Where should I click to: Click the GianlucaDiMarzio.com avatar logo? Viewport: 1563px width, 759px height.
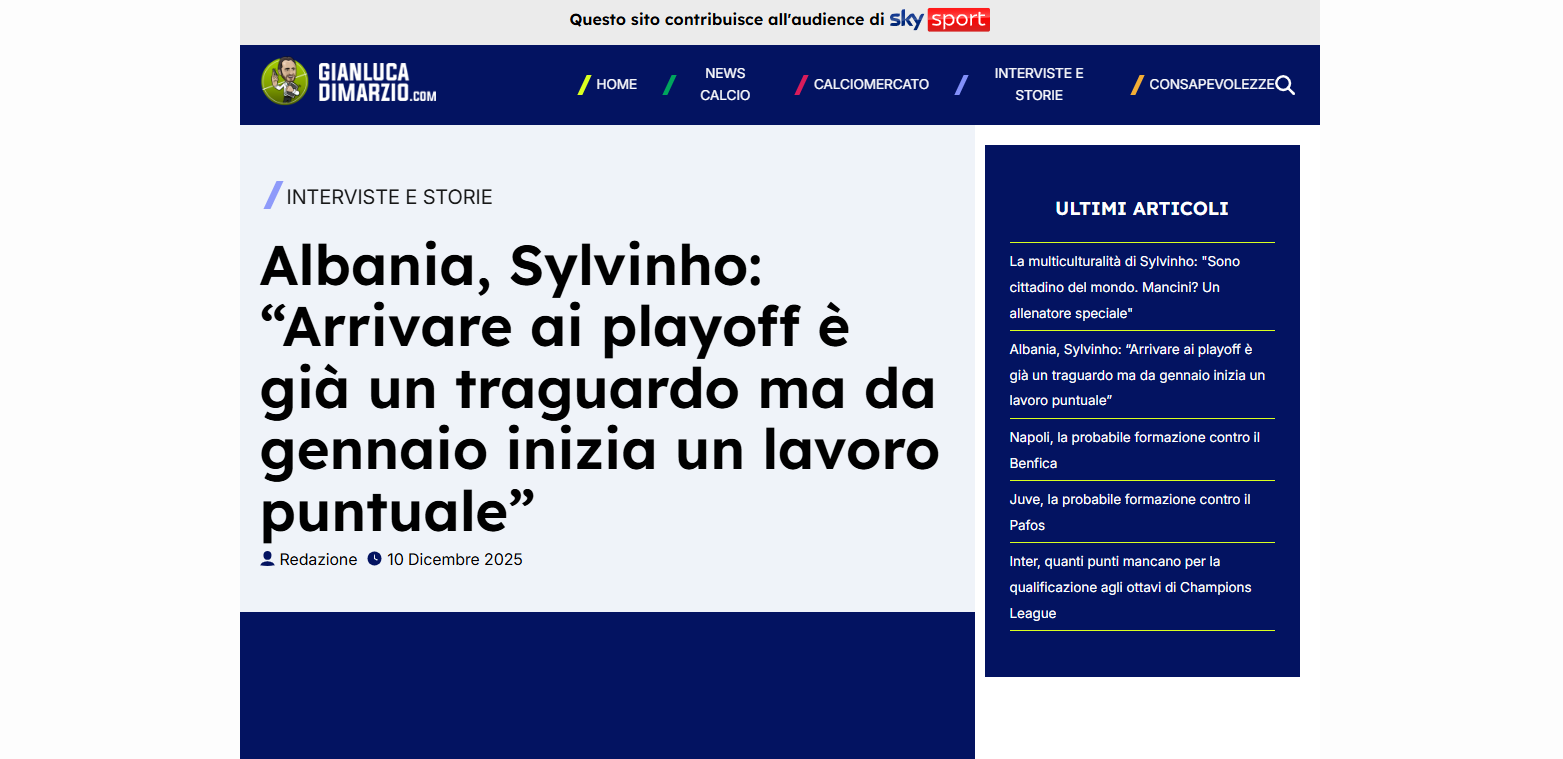(283, 80)
